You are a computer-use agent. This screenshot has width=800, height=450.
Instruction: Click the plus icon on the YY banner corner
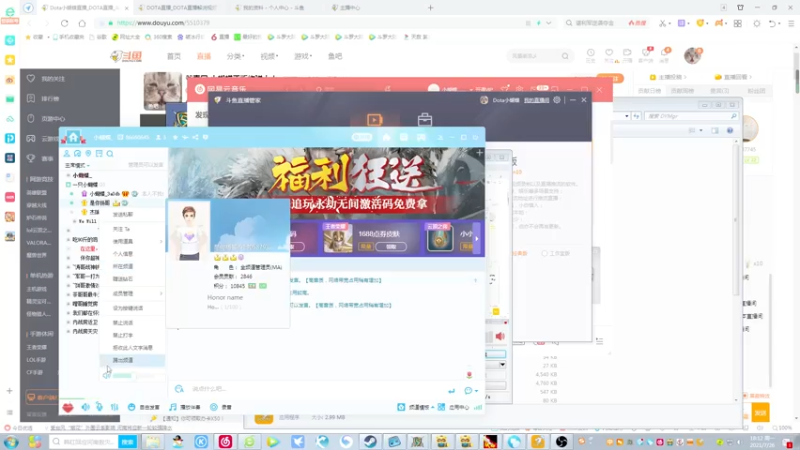pyautogui.click(x=479, y=153)
